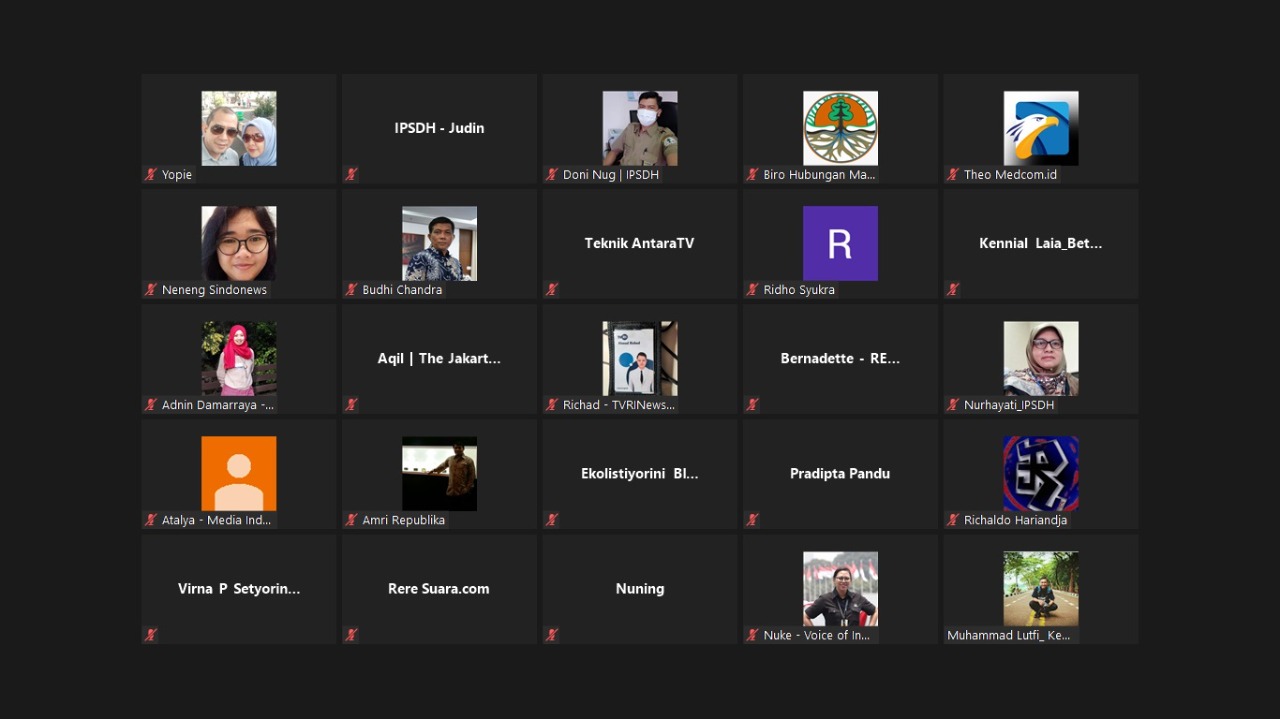This screenshot has height=719, width=1280.
Task: Click the Neneng Sindonews name label
Action: 214,290
